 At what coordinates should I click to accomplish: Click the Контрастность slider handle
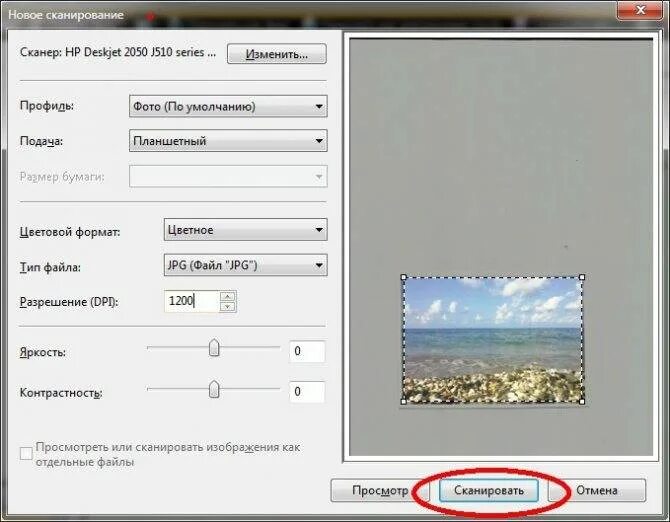(214, 389)
